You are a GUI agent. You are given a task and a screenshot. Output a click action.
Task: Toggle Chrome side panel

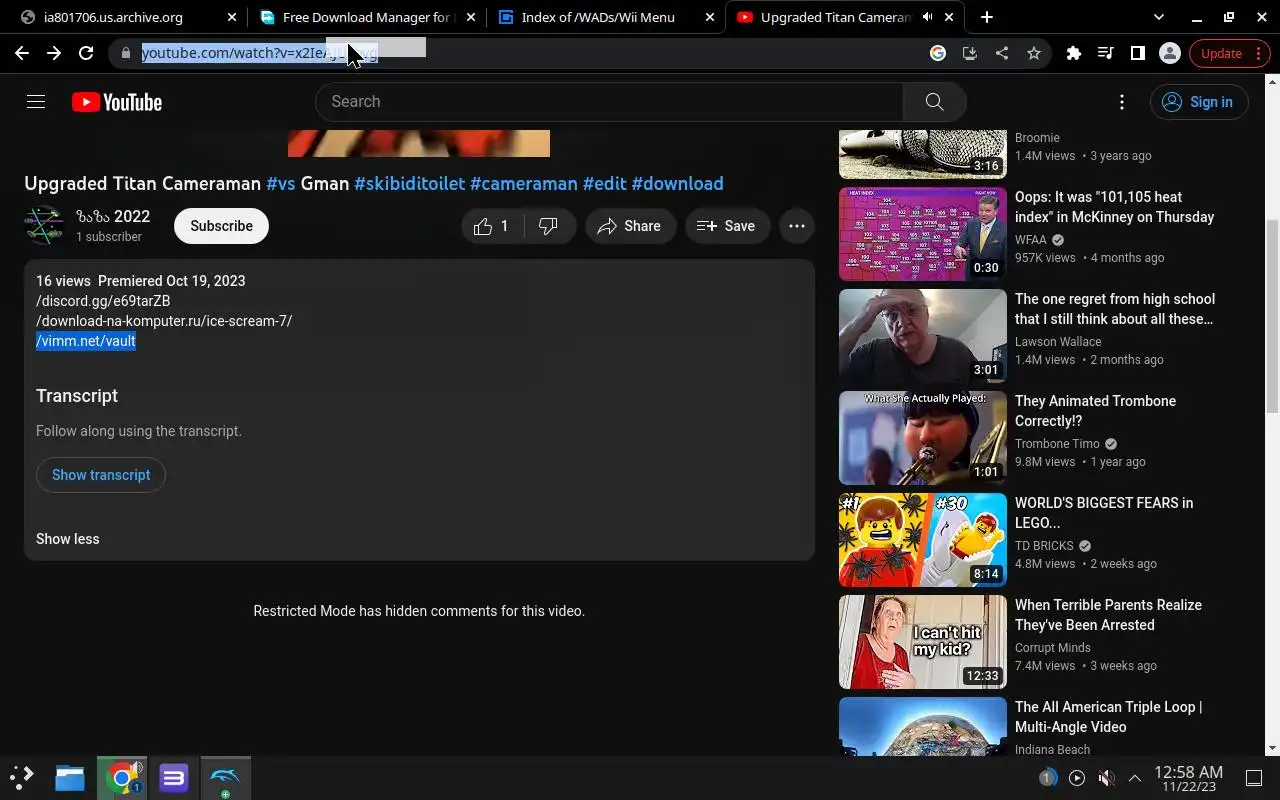(1138, 53)
